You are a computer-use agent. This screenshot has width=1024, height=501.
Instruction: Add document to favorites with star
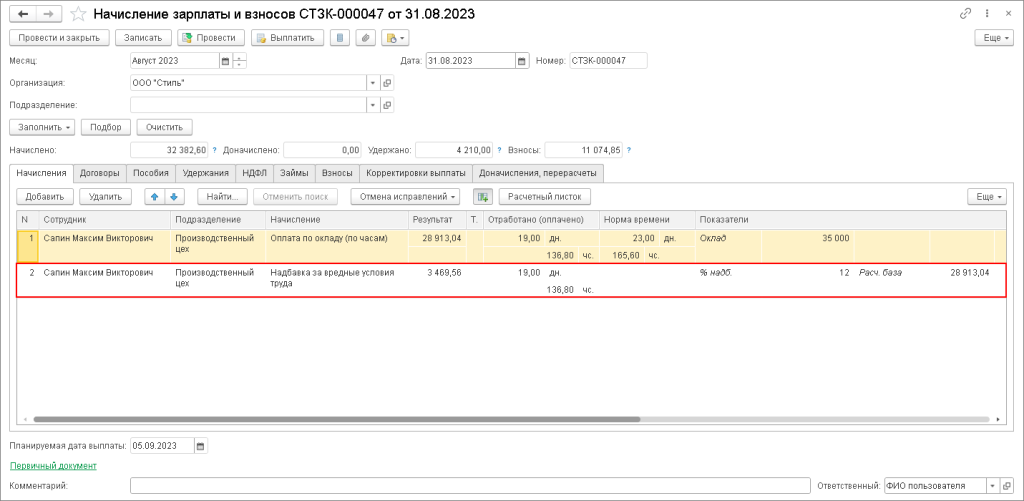(x=78, y=14)
